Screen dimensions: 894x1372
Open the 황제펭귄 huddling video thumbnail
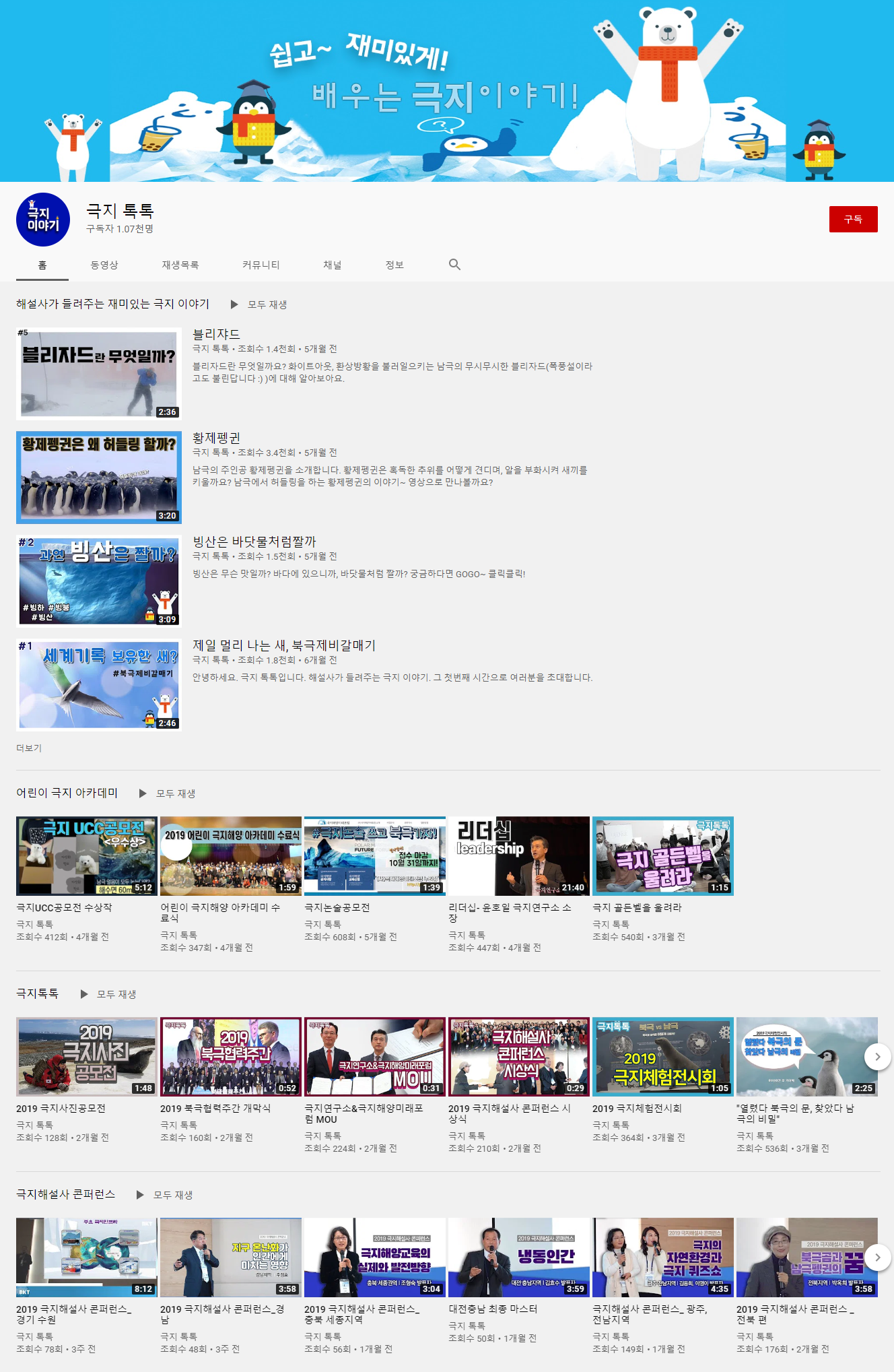point(99,478)
